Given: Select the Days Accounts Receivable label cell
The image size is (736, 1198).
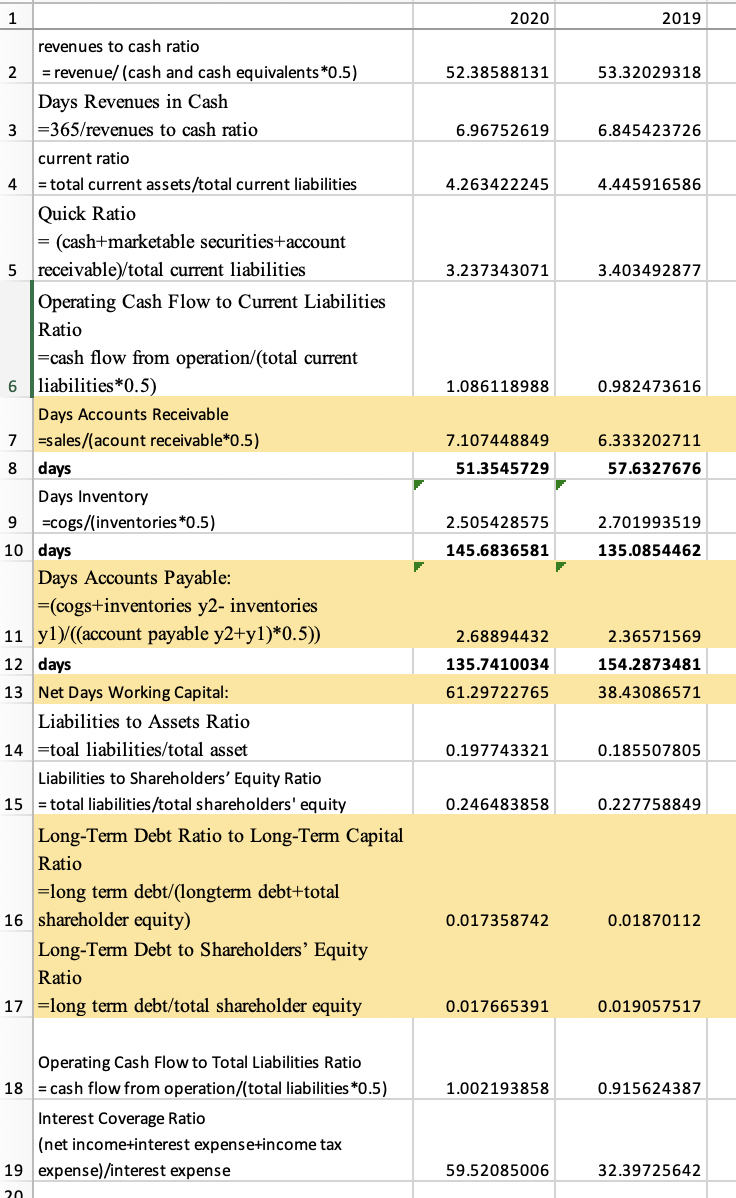Looking at the screenshot, I should [x=222, y=425].
